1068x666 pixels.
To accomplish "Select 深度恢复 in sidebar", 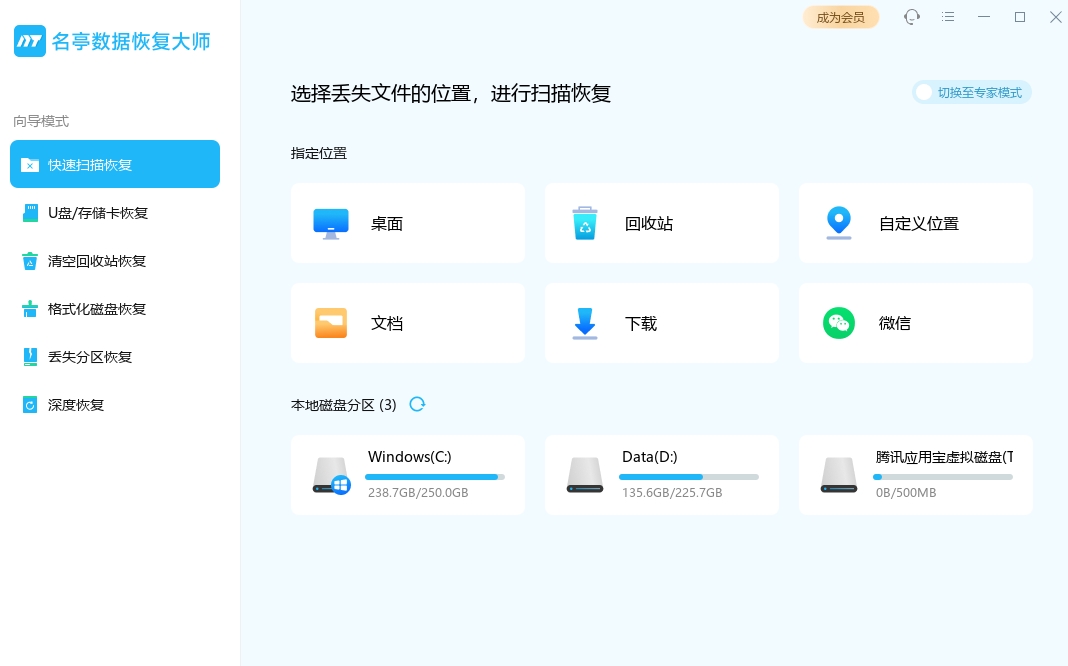I will click(114, 405).
